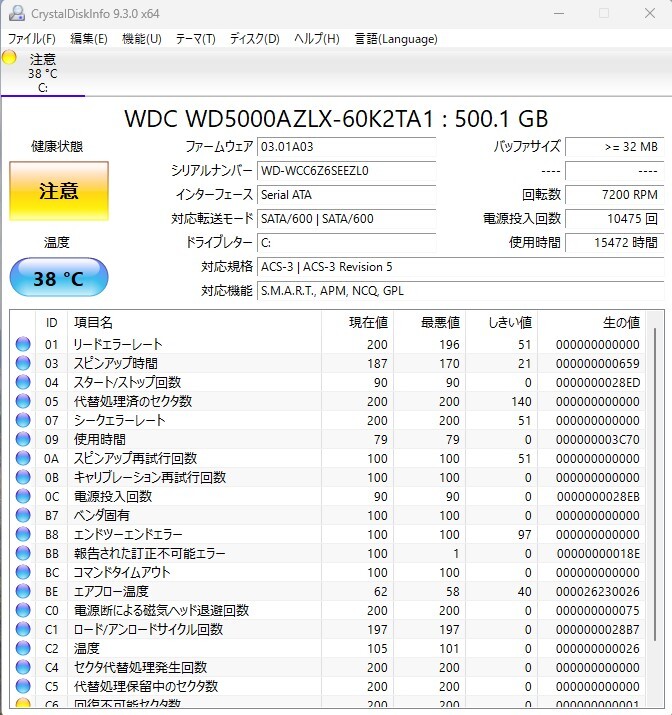The width and height of the screenshot is (672, 715).
Task: Select the C: drive tab with 注意 status
Action: (43, 73)
